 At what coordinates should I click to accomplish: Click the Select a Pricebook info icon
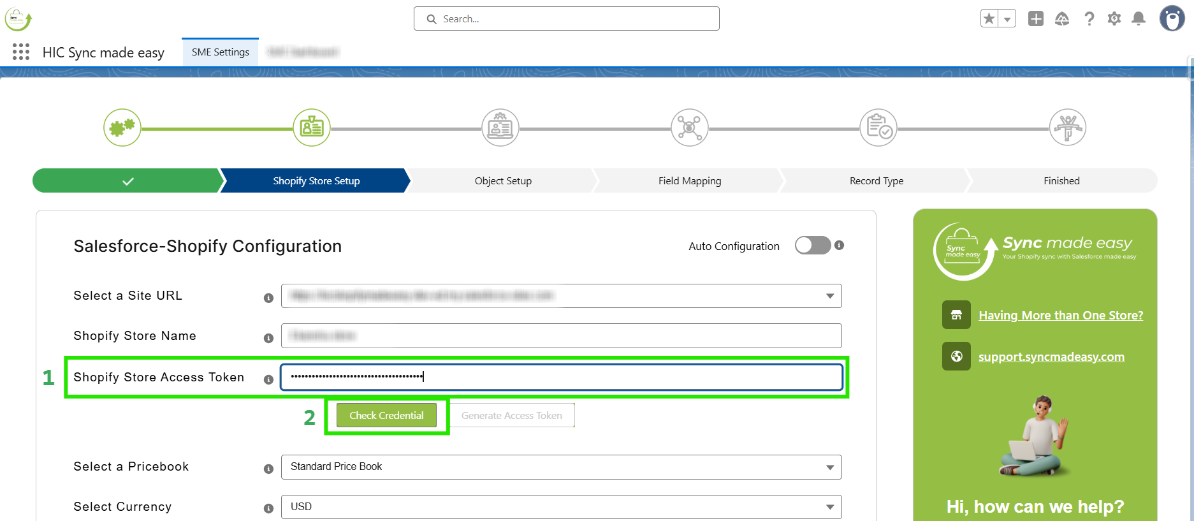point(268,468)
